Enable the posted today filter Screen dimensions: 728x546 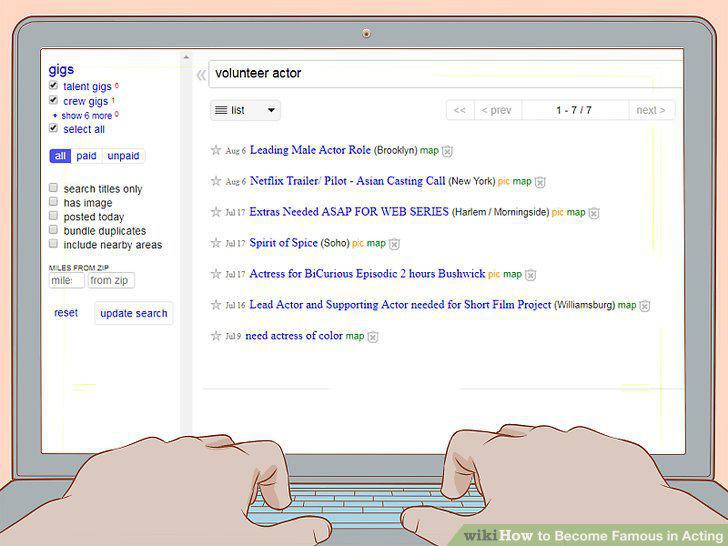[53, 215]
